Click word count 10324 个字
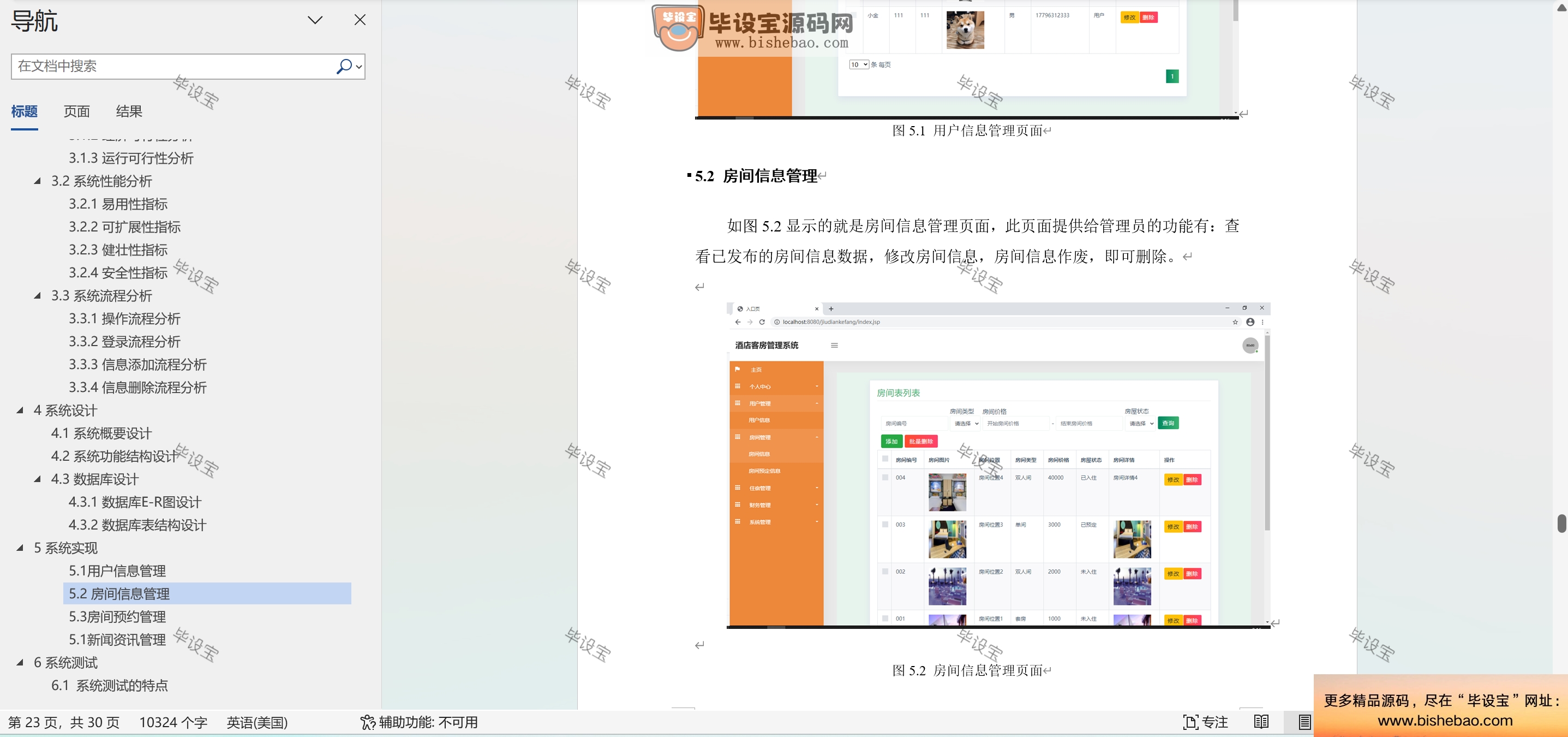 (x=173, y=722)
